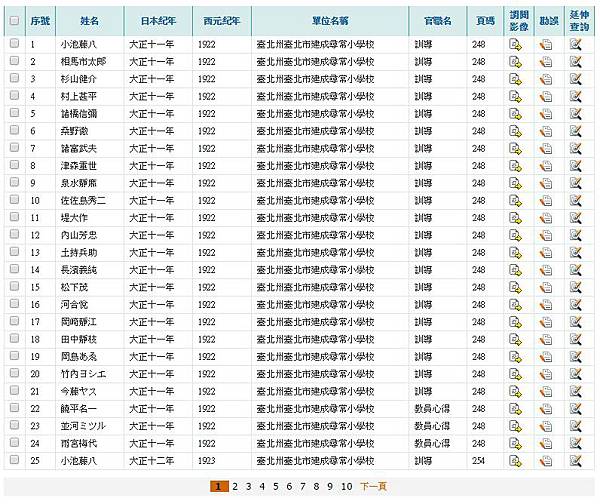Click the 序號 column header
This screenshot has height=504, width=600.
pyautogui.click(x=40, y=21)
